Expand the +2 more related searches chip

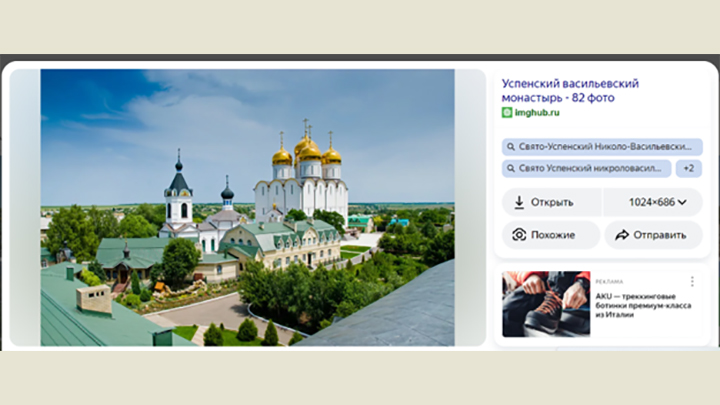[688, 169]
